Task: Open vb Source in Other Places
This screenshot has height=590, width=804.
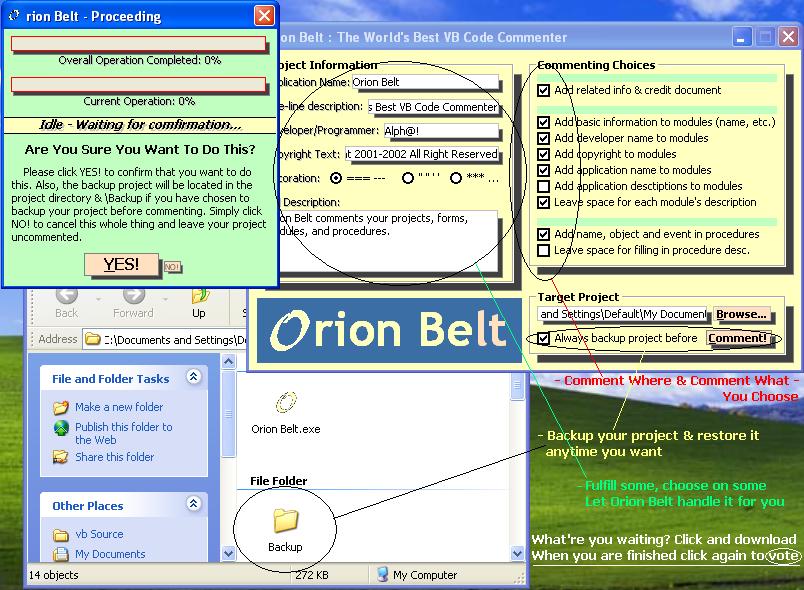Action: click(99, 534)
